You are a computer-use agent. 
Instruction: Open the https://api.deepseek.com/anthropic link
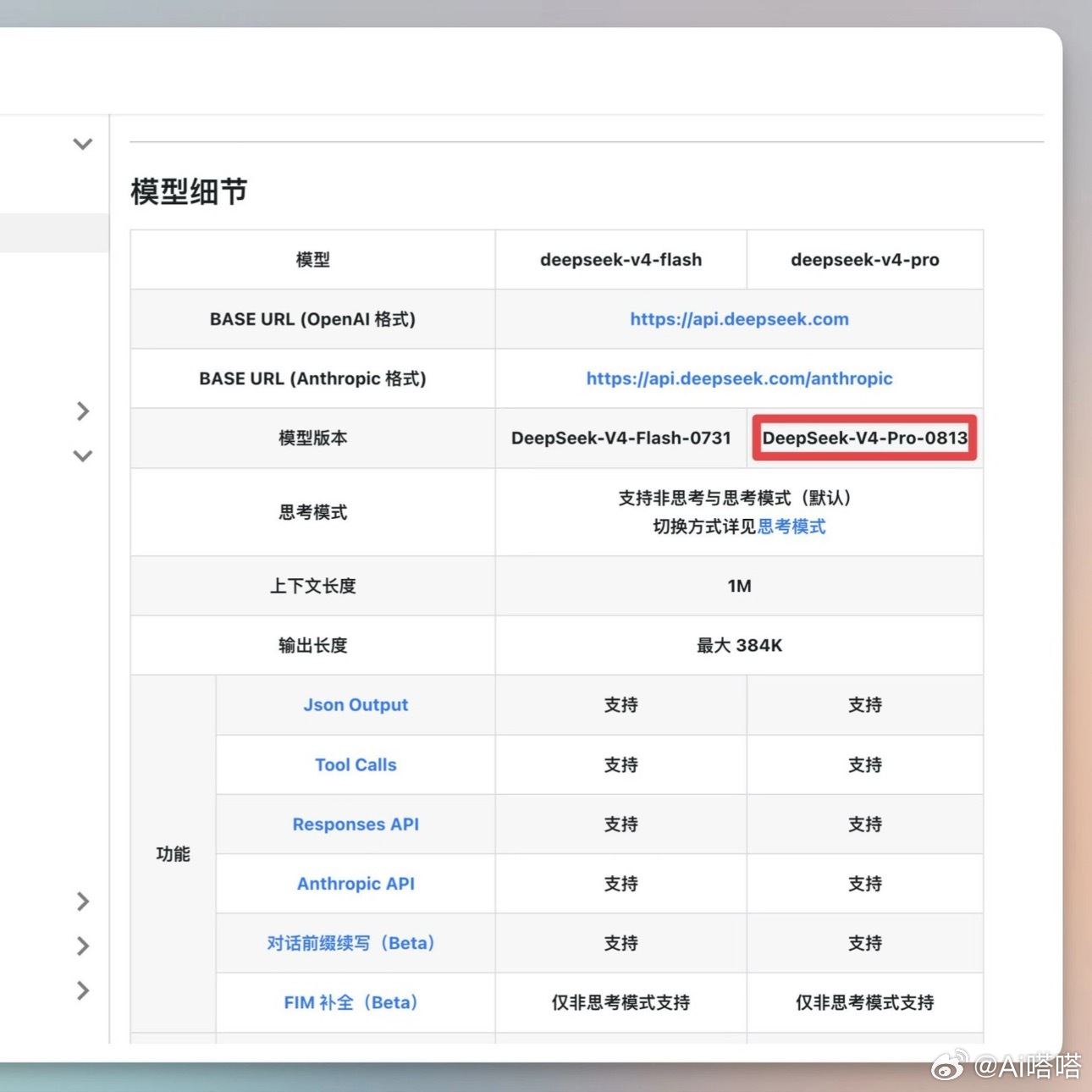coord(739,378)
